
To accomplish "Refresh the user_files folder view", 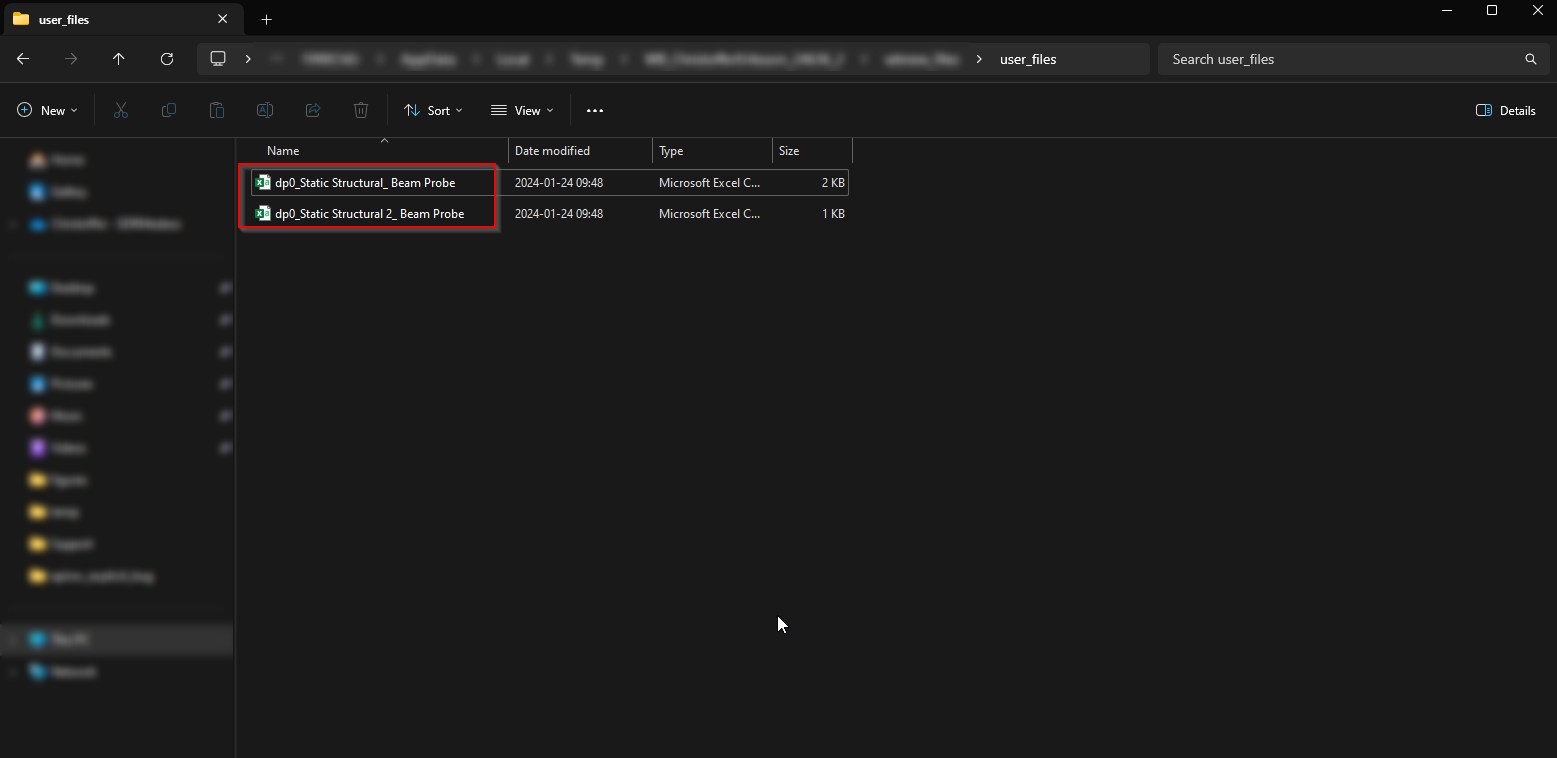I will click(x=167, y=59).
